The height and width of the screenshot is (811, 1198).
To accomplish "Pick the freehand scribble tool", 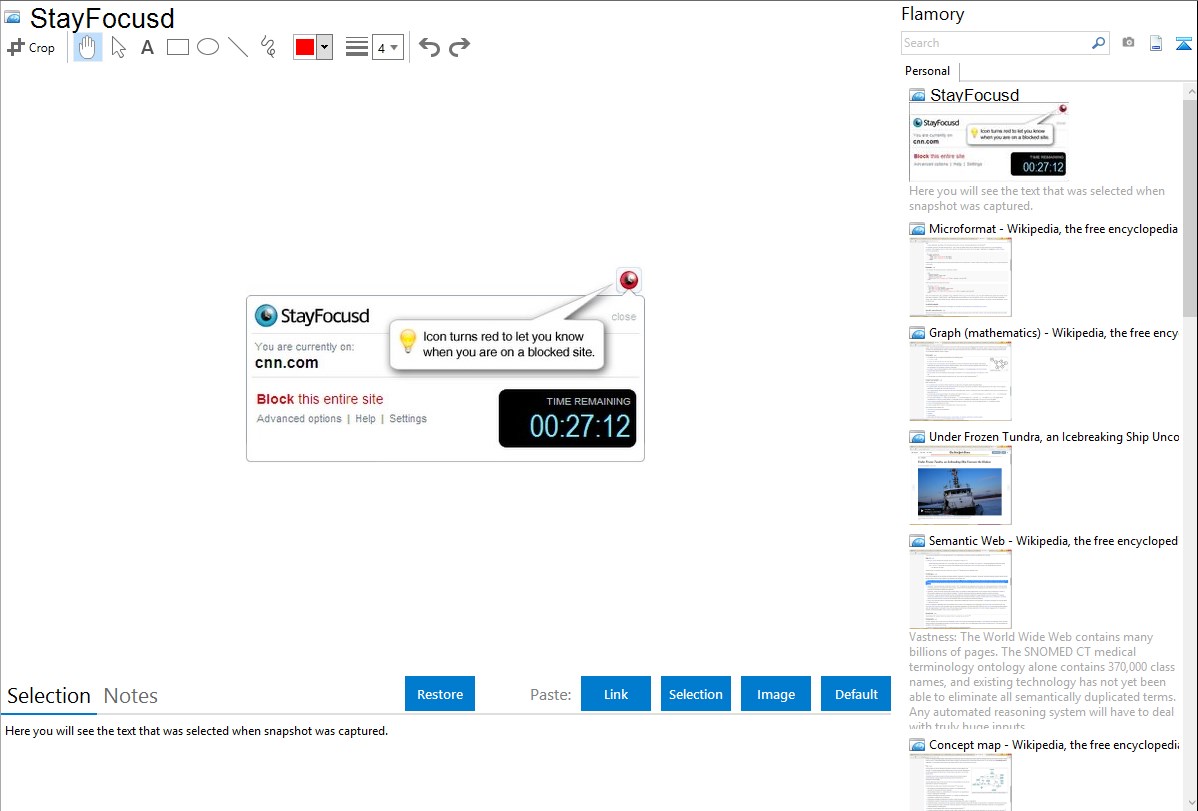I will (268, 47).
